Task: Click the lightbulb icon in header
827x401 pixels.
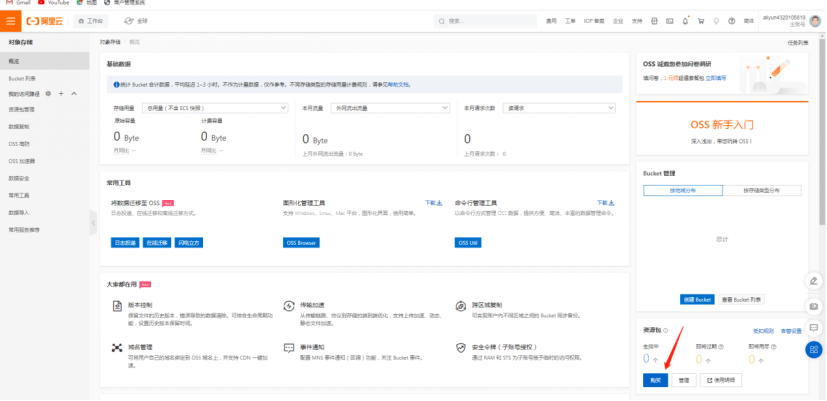Action: point(716,21)
